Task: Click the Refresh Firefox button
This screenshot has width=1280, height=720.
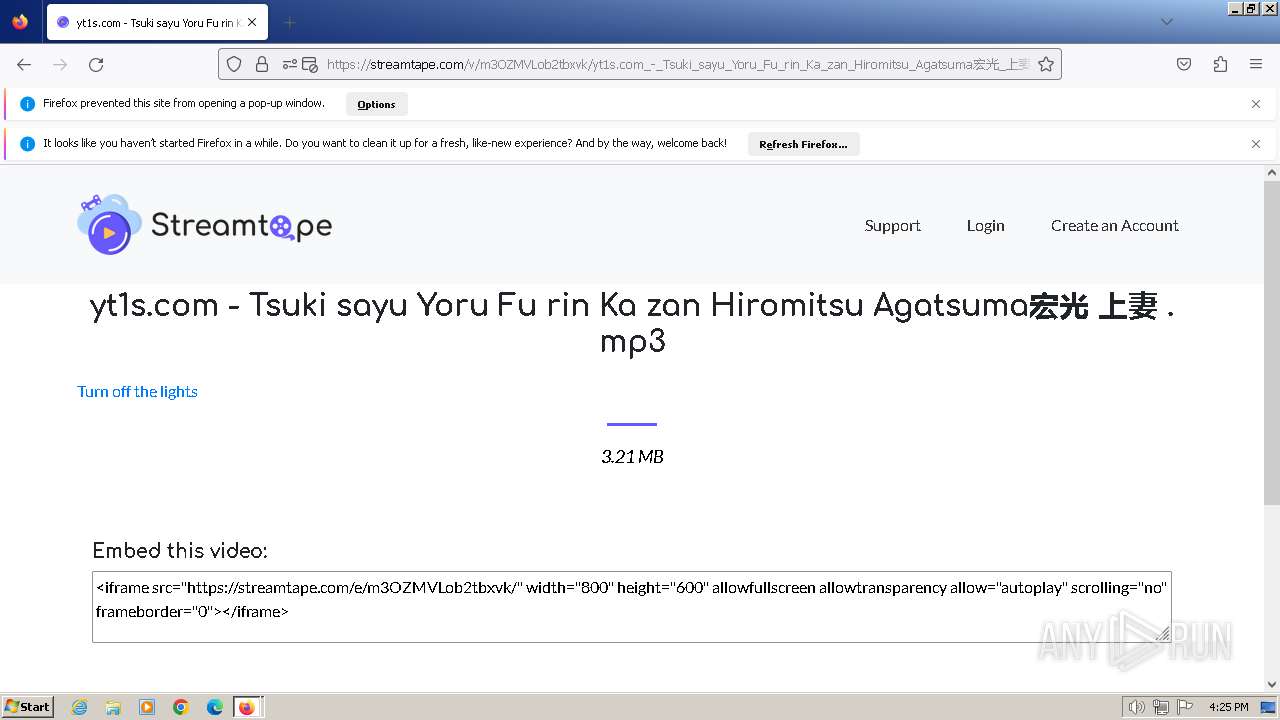Action: [803, 144]
